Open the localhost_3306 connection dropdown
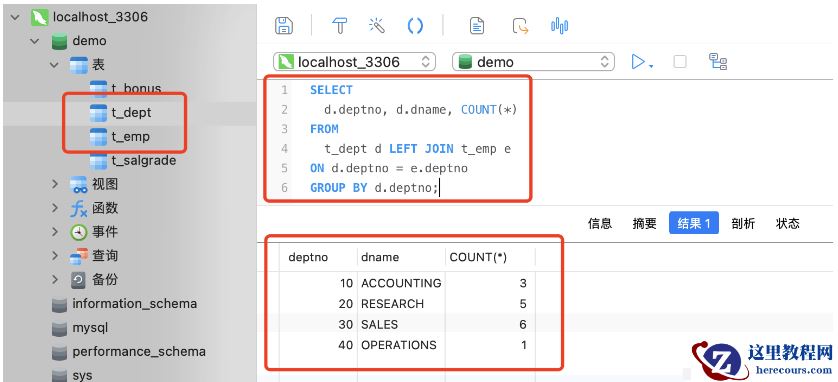Viewport: 838px width, 382px height. pyautogui.click(x=354, y=62)
